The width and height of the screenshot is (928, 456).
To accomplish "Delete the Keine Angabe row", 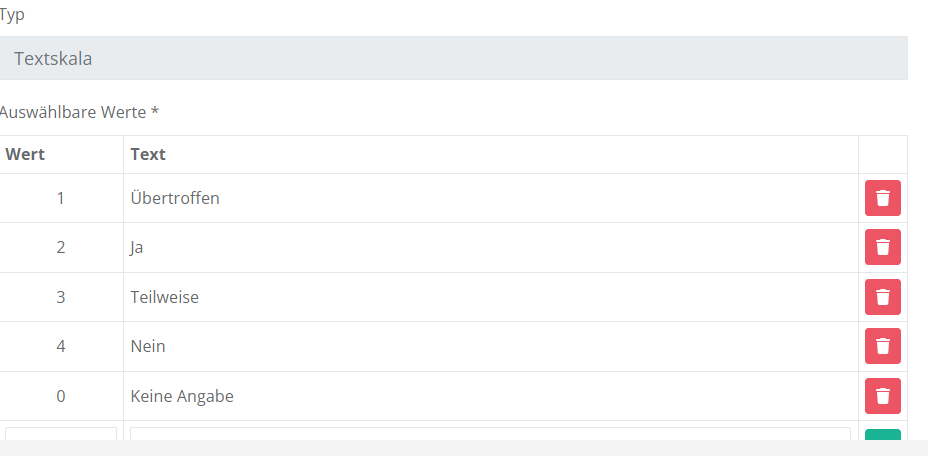I will [x=882, y=396].
